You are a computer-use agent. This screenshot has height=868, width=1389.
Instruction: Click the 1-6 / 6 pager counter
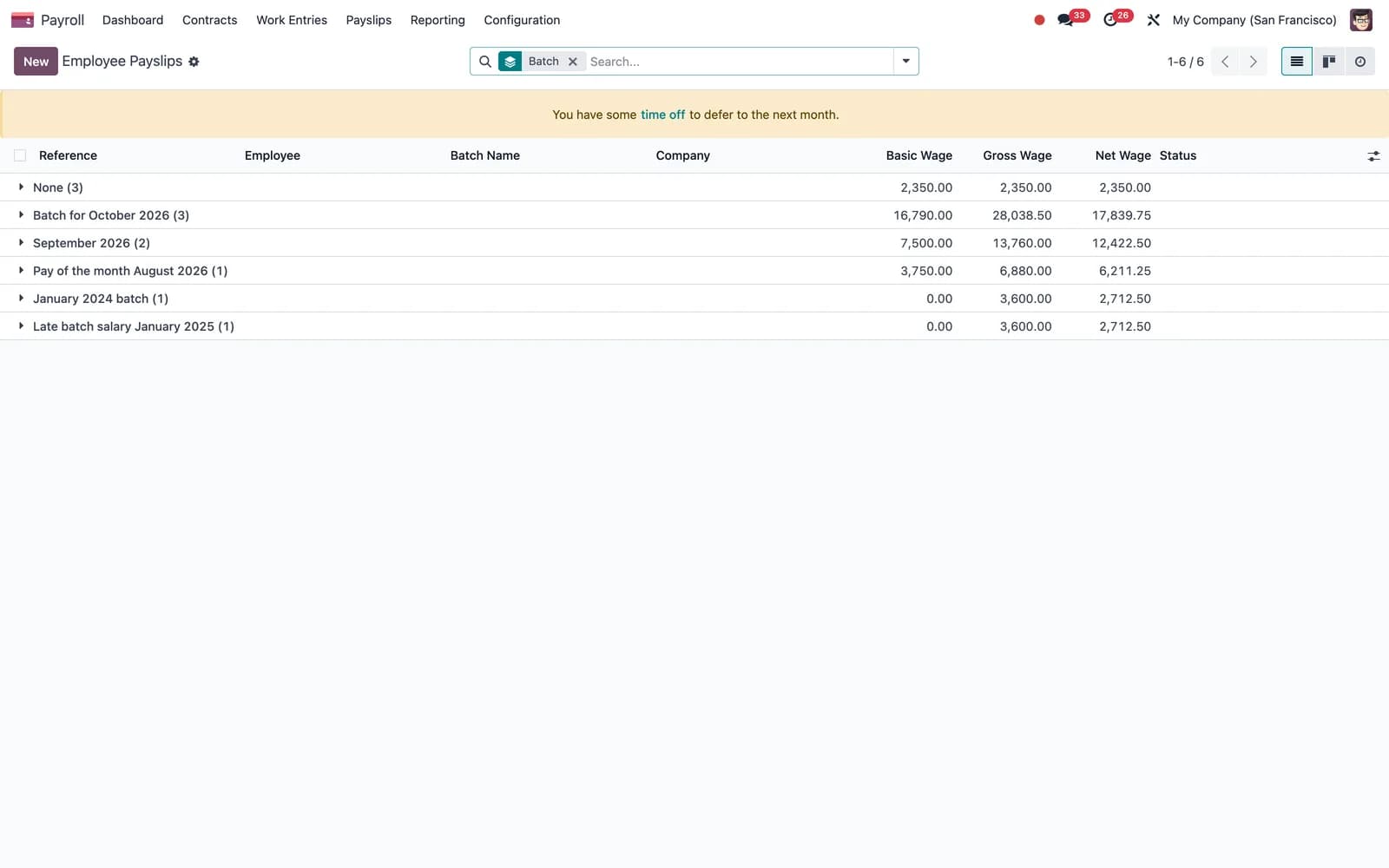pos(1185,62)
